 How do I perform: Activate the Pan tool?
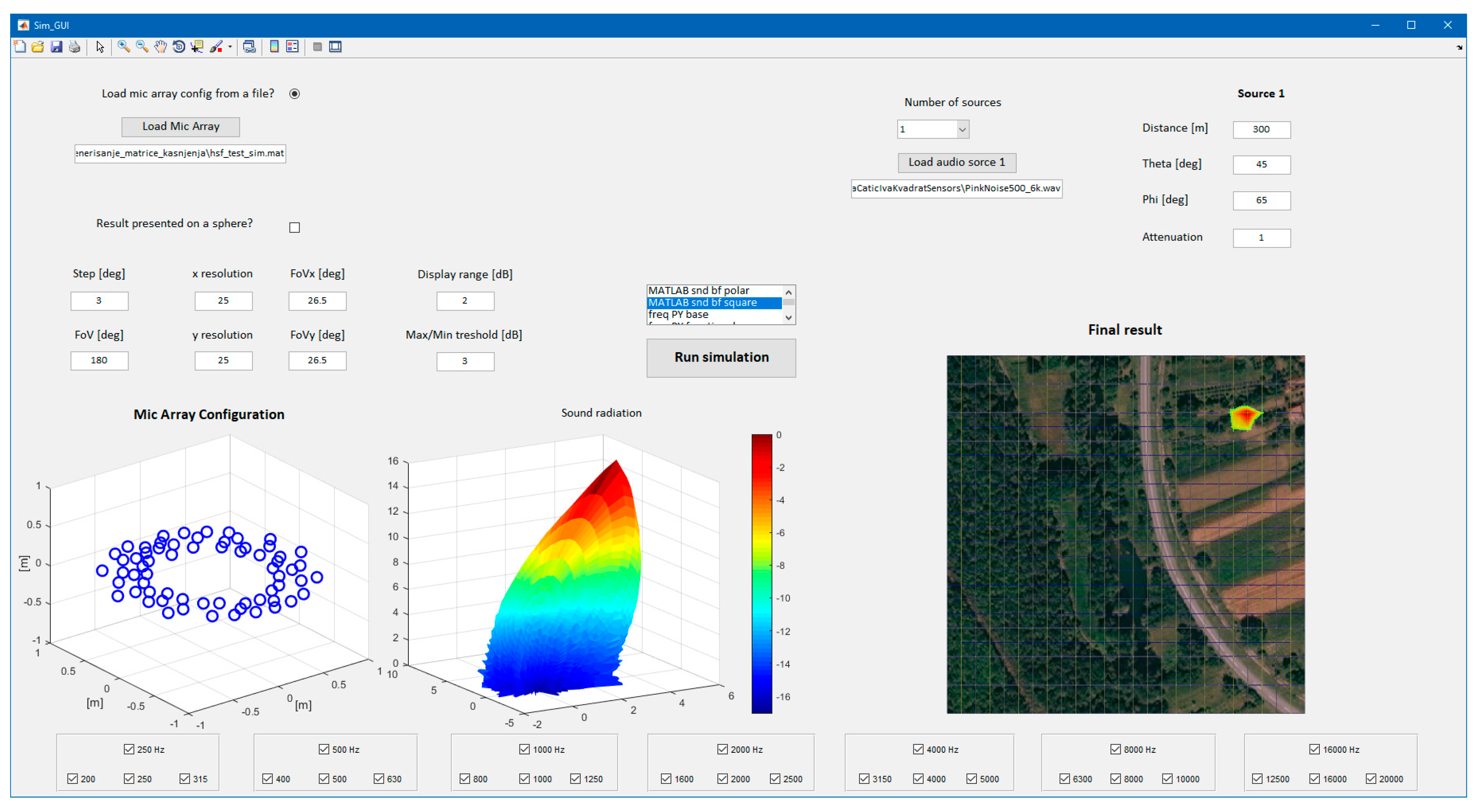coord(160,46)
